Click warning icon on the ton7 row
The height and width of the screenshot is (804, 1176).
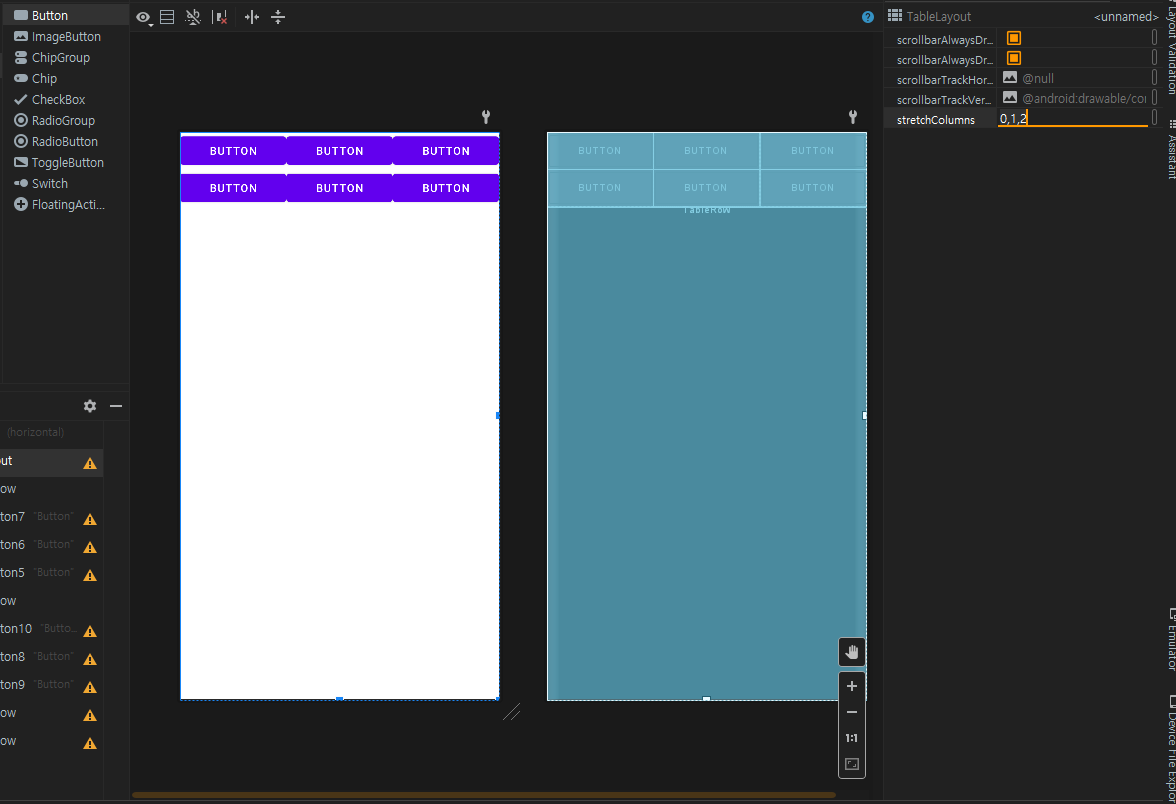tap(90, 519)
